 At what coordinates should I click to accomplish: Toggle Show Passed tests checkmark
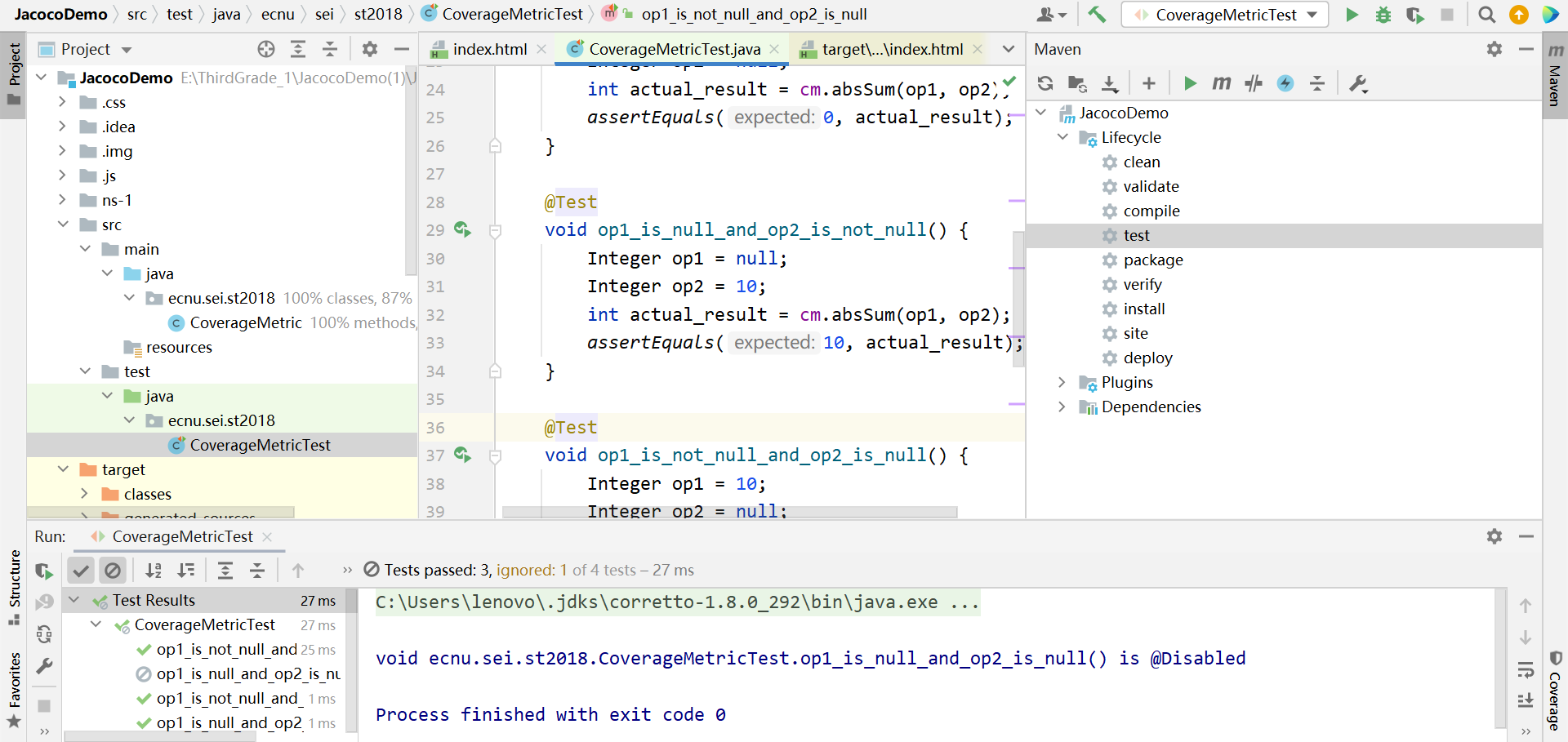click(x=81, y=571)
